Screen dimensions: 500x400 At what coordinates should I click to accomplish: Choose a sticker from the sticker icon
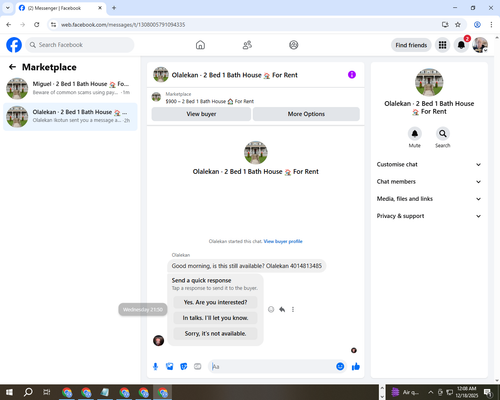pyautogui.click(x=184, y=367)
